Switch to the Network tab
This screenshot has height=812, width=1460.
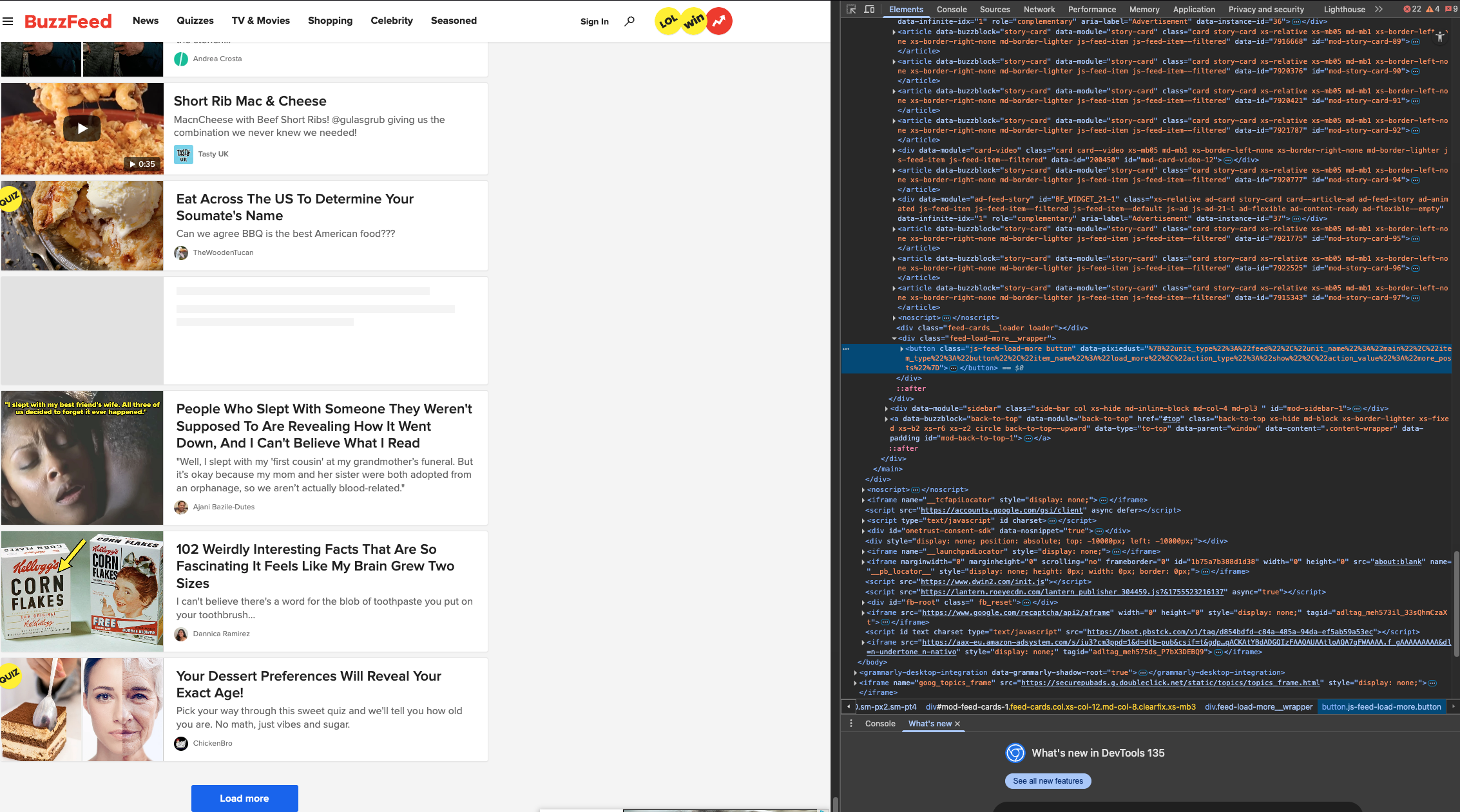[1039, 9]
